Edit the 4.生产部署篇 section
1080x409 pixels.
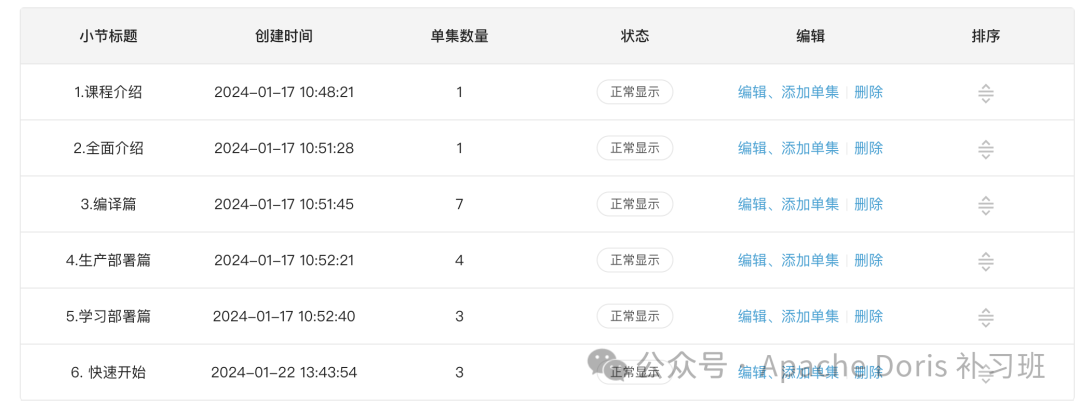(752, 260)
